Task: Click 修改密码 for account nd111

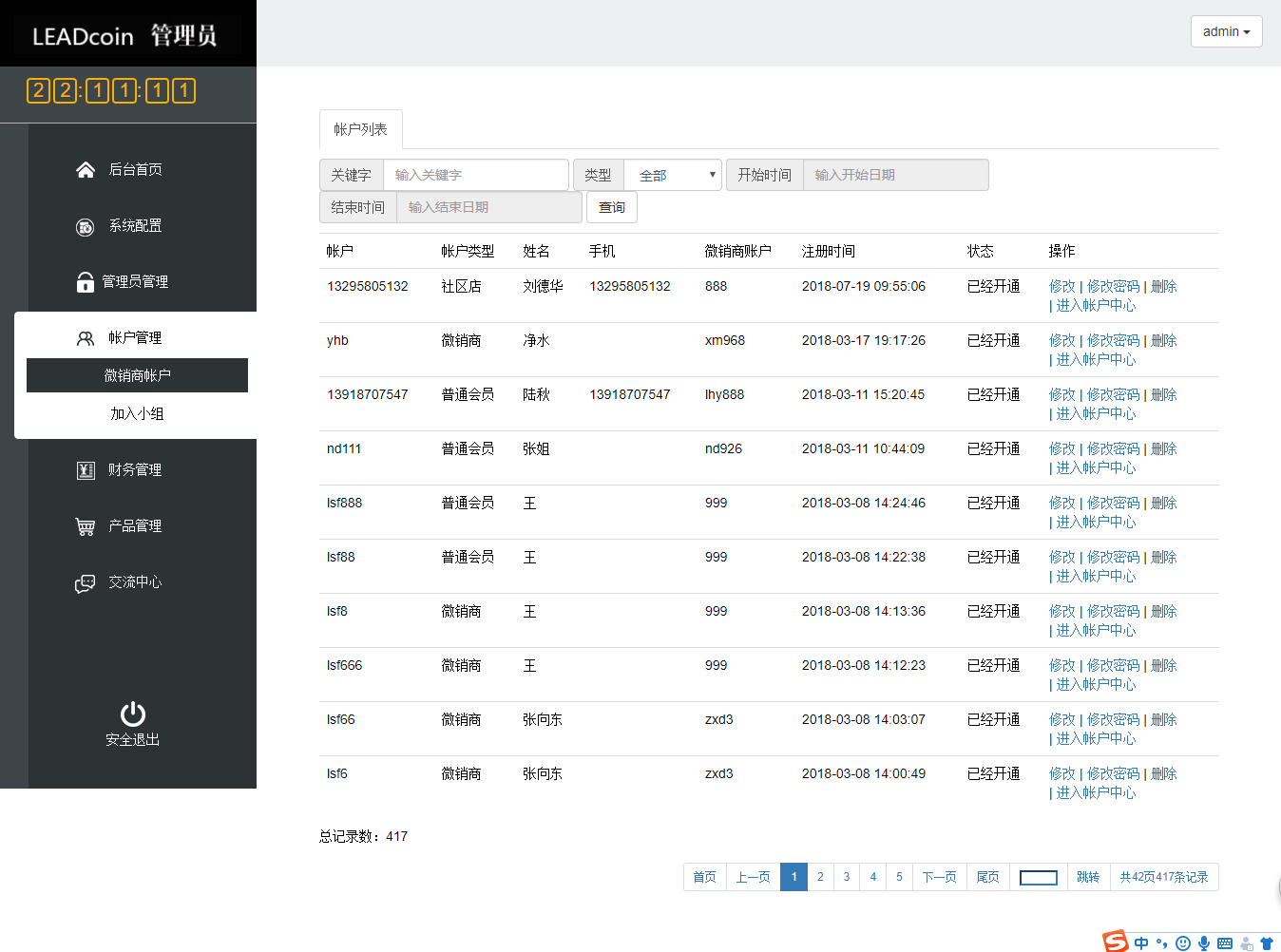Action: pyautogui.click(x=1113, y=448)
